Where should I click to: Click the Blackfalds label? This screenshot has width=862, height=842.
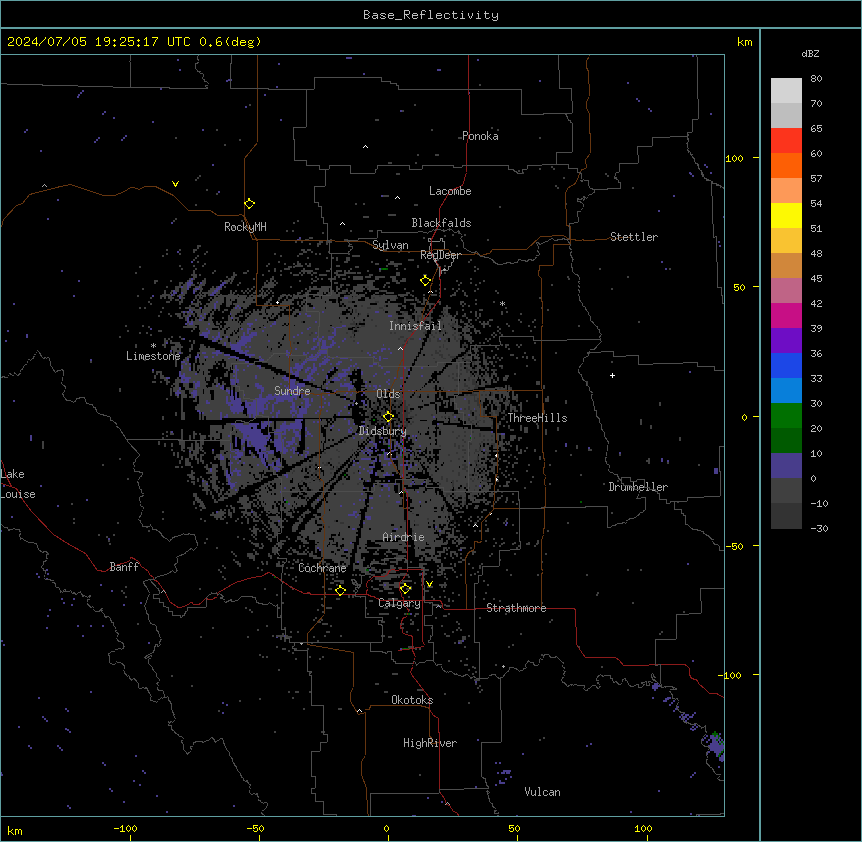click(441, 223)
